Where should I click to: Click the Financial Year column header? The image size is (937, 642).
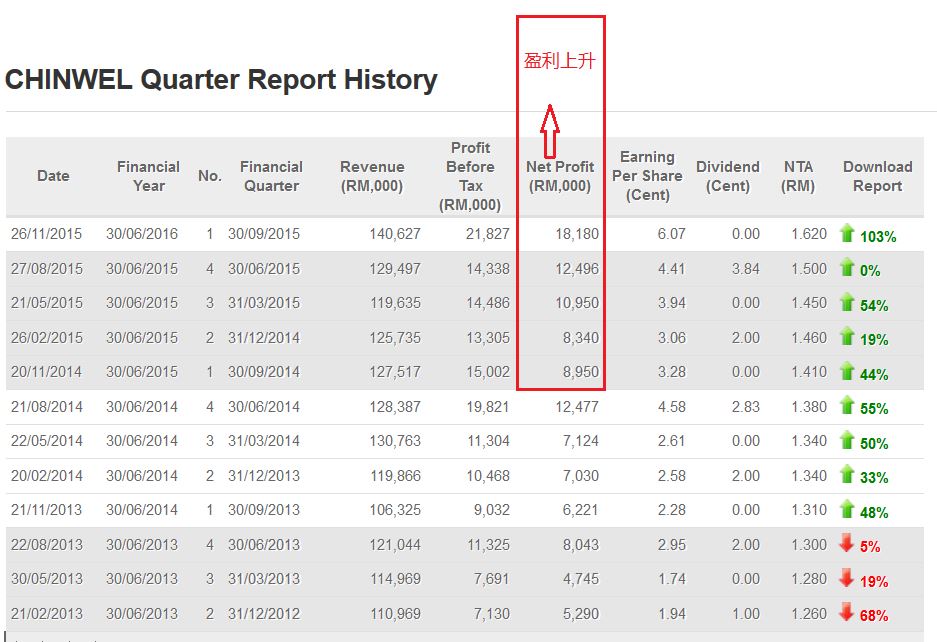click(x=148, y=176)
